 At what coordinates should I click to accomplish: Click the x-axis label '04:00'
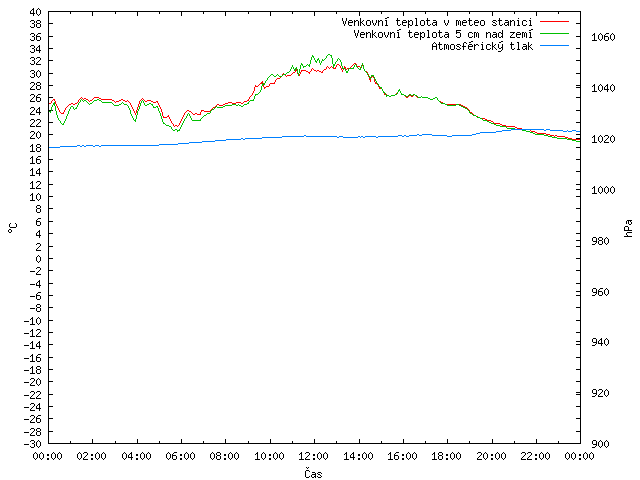pyautogui.click(x=136, y=456)
